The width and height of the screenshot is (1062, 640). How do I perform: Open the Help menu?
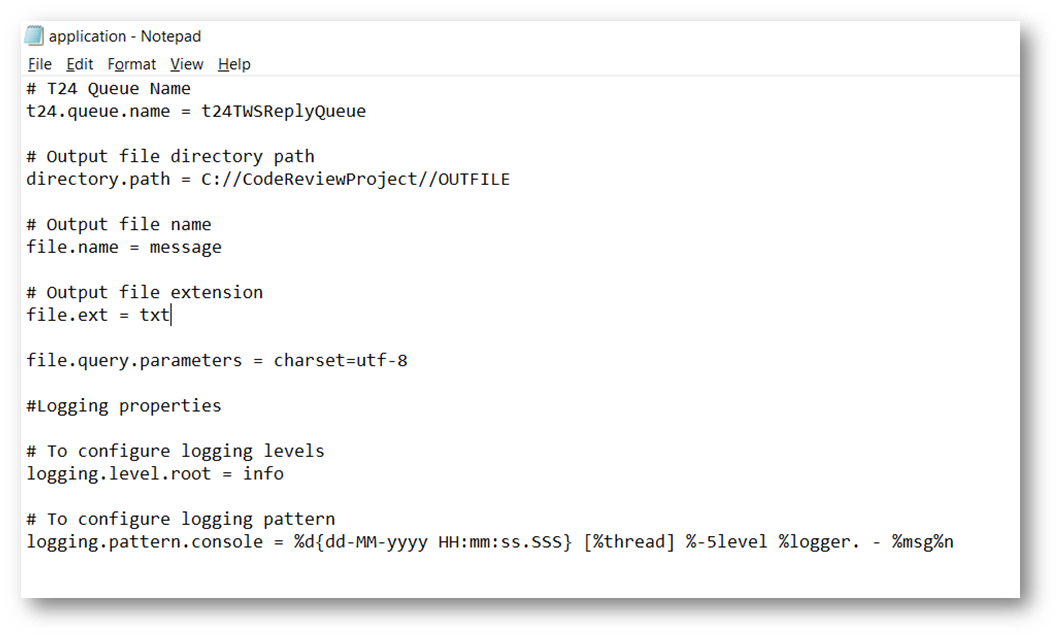click(234, 64)
